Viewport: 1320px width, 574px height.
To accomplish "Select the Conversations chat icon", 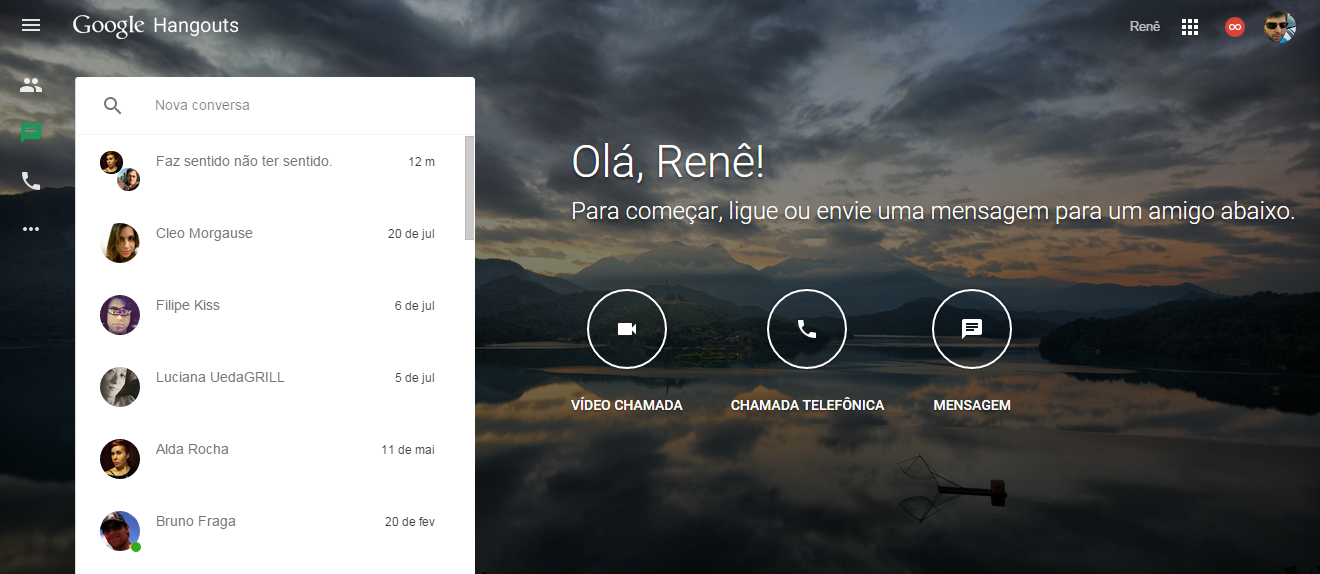I will [x=31, y=133].
